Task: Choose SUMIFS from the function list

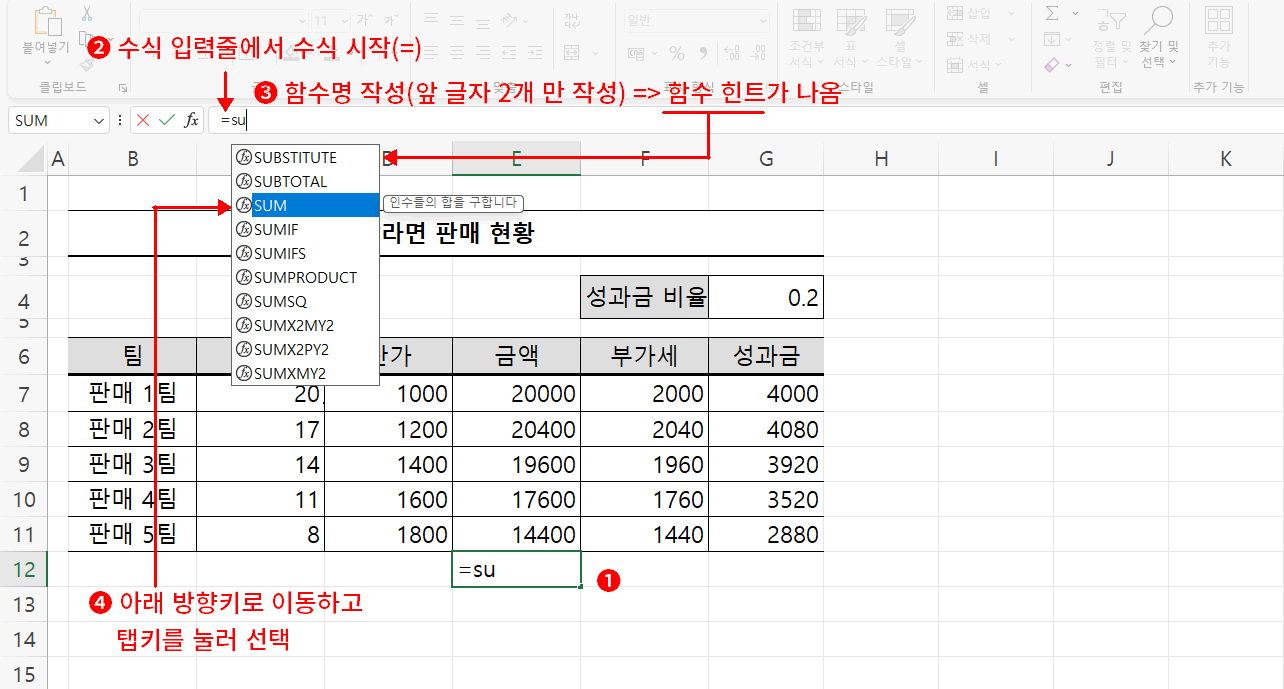Action: 305,253
